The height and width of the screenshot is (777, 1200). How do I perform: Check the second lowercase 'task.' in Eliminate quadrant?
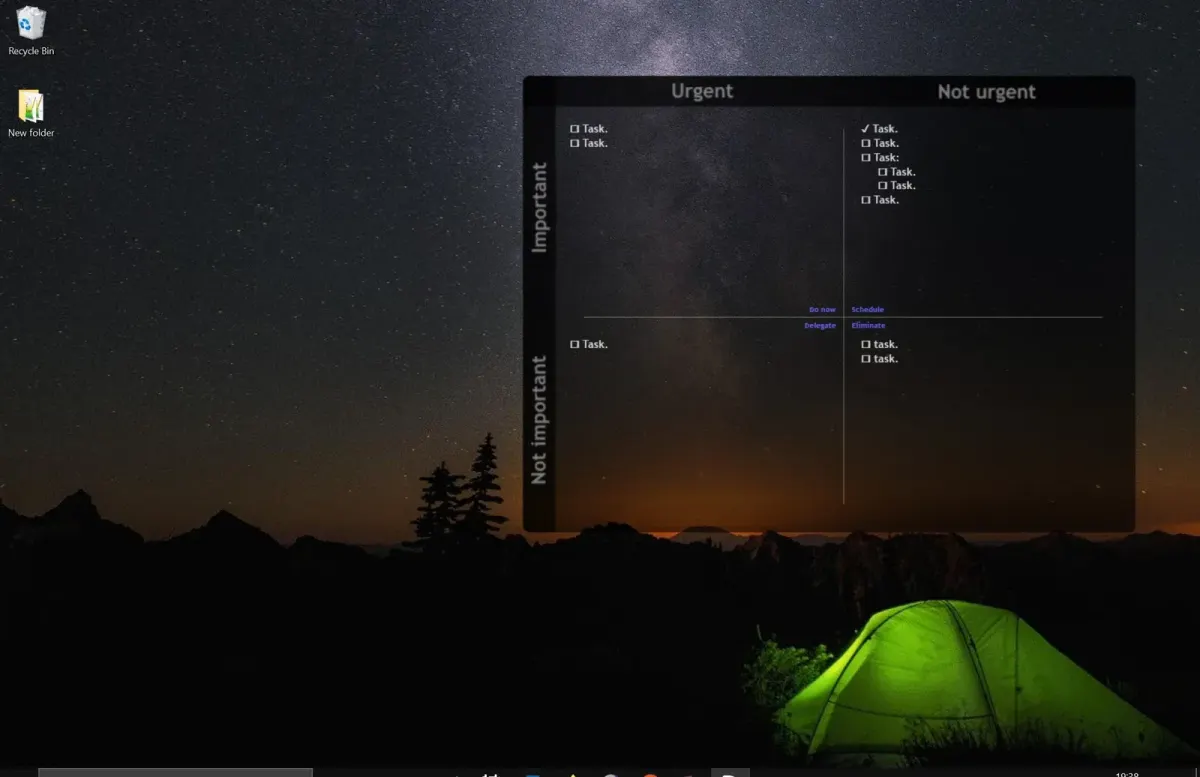pos(866,359)
